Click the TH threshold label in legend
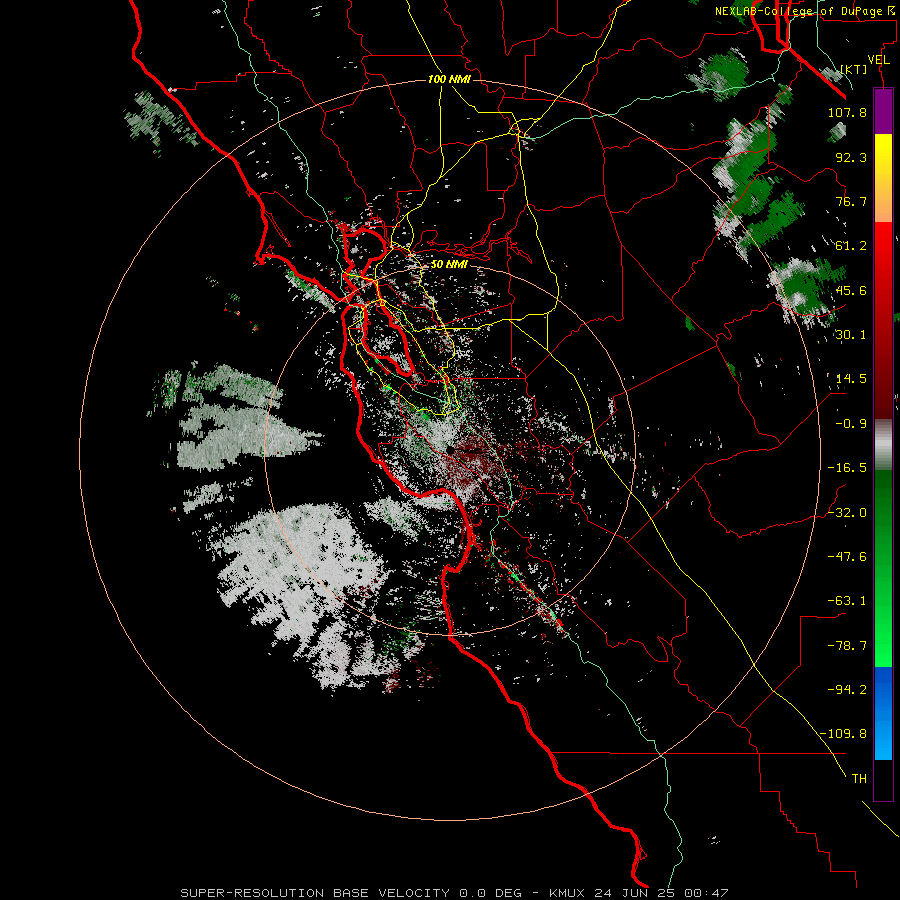 [x=859, y=779]
